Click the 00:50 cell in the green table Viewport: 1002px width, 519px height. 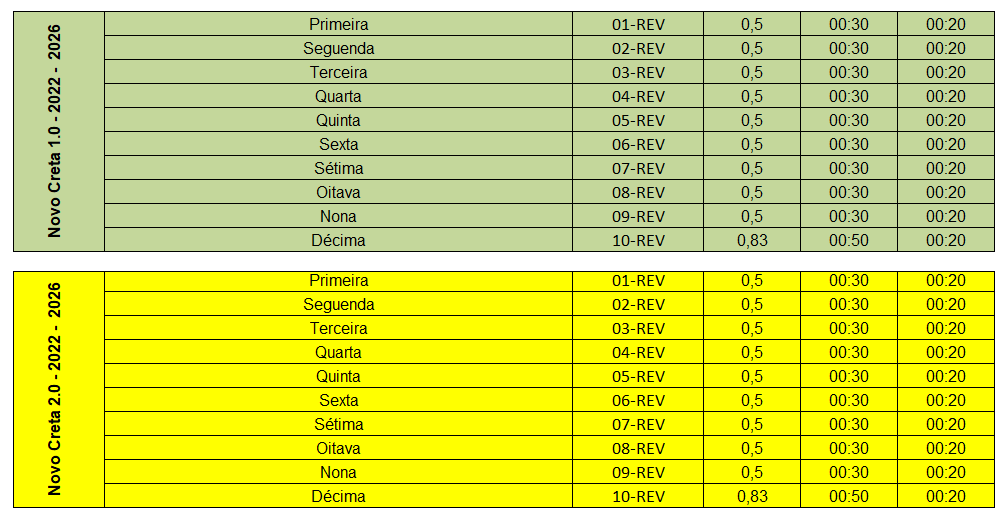point(849,240)
